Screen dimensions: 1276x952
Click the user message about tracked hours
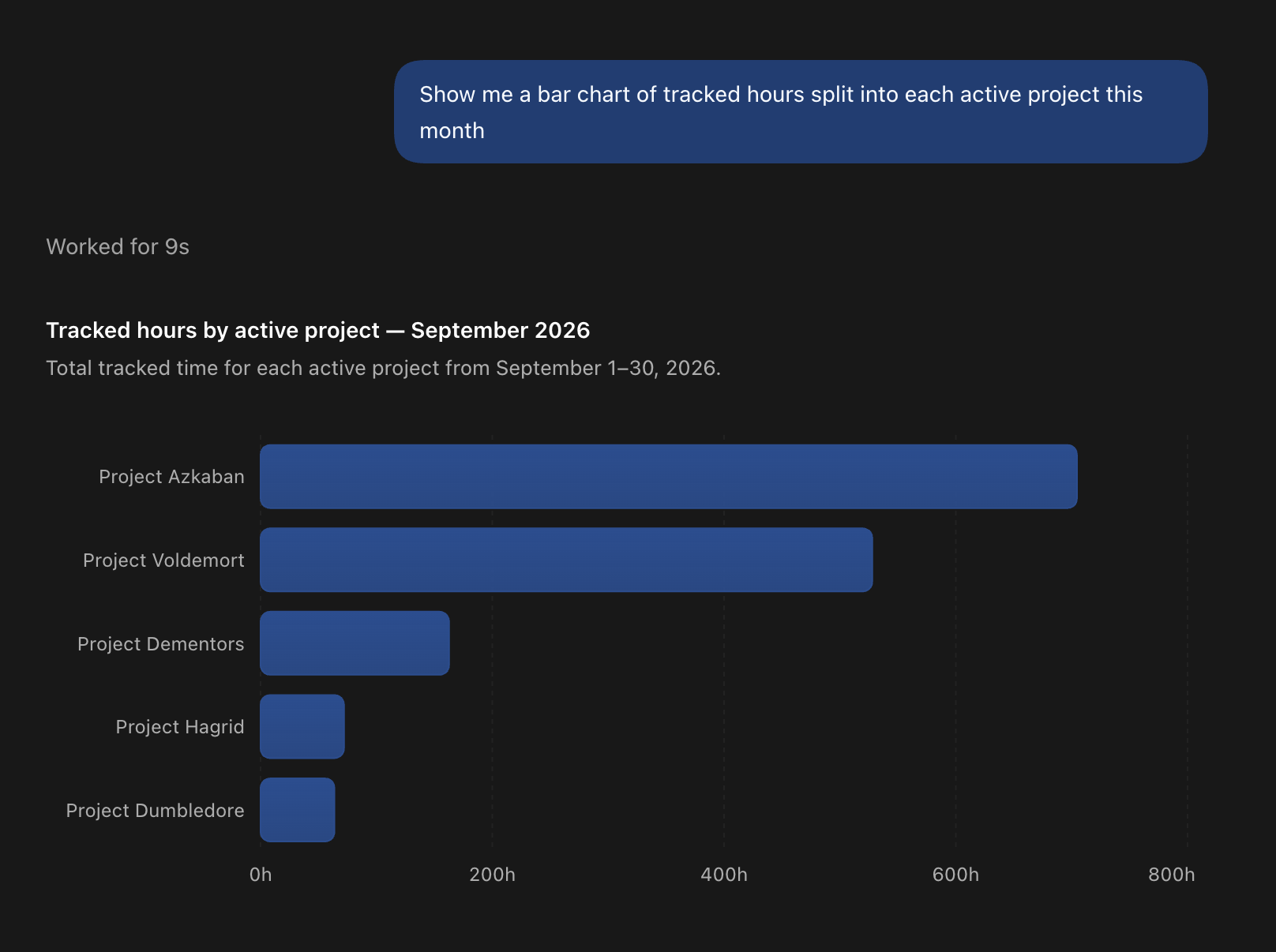(x=801, y=112)
